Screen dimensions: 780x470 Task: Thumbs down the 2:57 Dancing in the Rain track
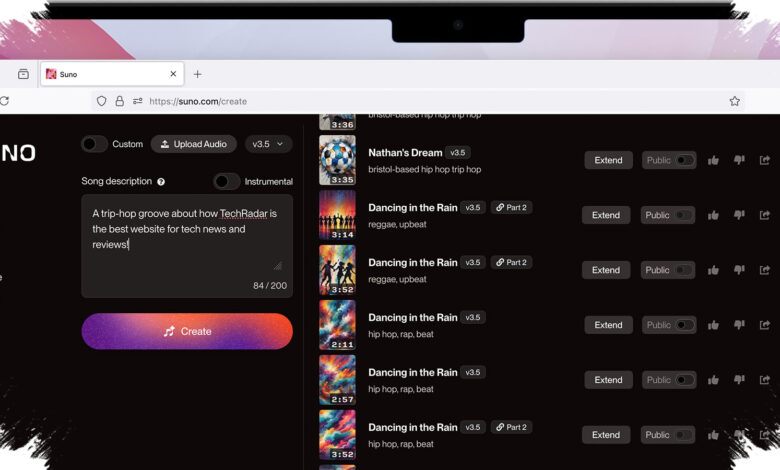(x=739, y=379)
